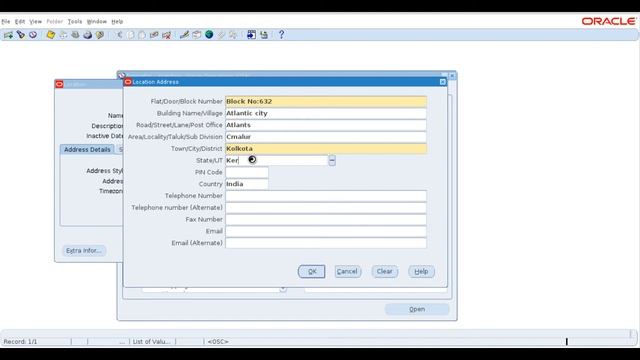This screenshot has height=360, width=640.
Task: Click the Clear button
Action: coord(384,271)
